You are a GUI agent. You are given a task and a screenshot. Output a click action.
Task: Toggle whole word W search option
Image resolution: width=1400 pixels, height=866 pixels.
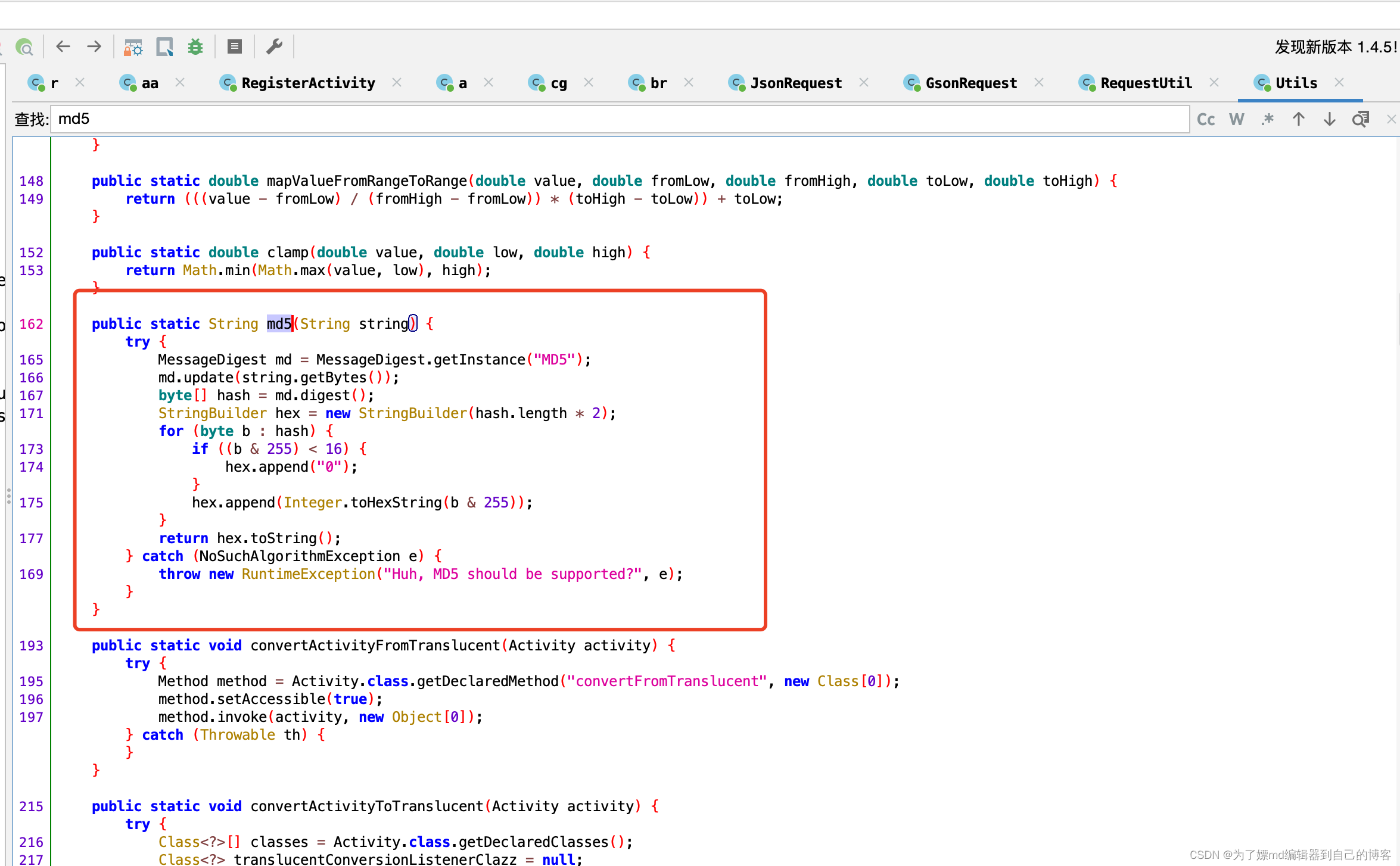click(x=1237, y=120)
